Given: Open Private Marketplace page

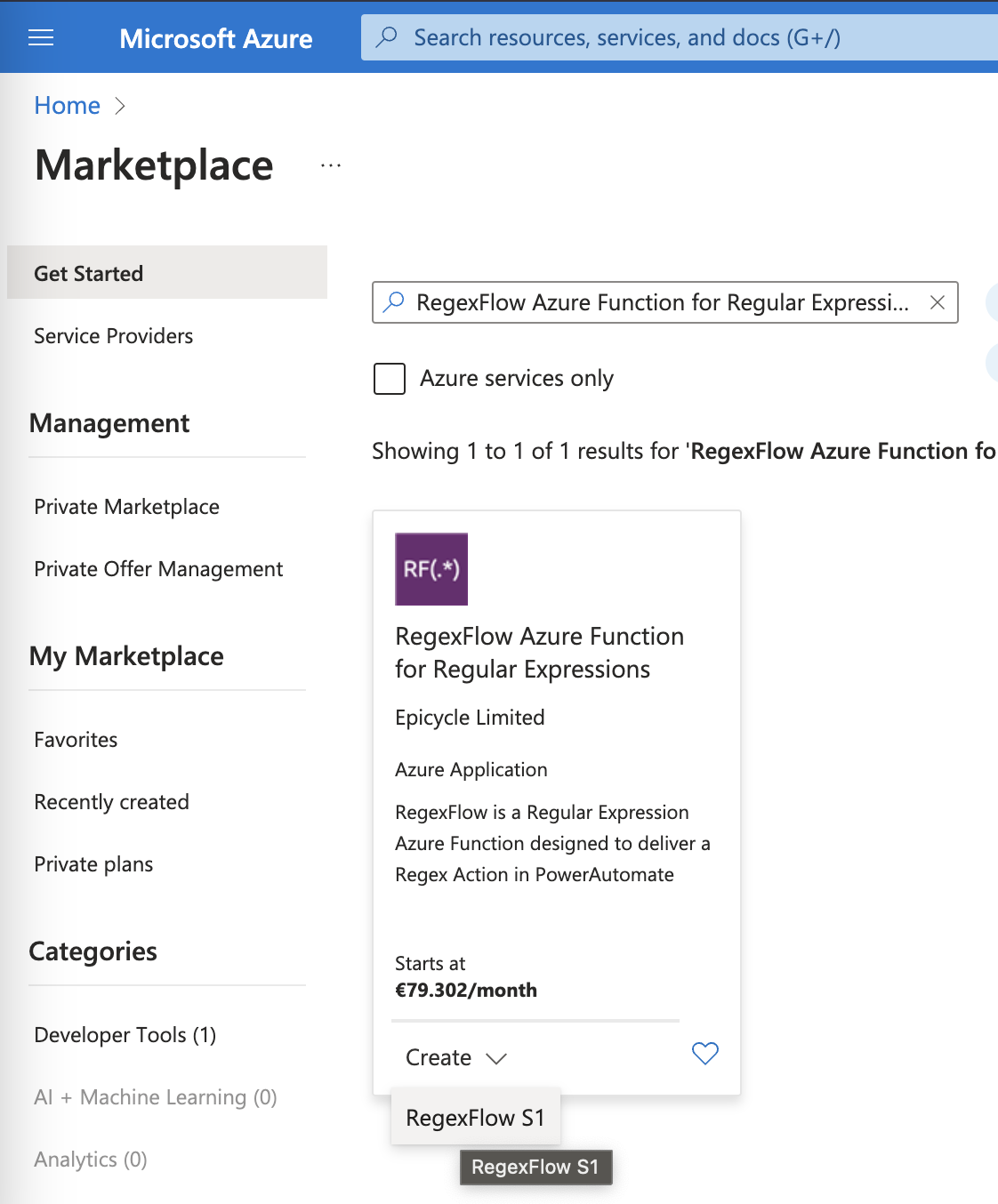Looking at the screenshot, I should pyautogui.click(x=126, y=507).
